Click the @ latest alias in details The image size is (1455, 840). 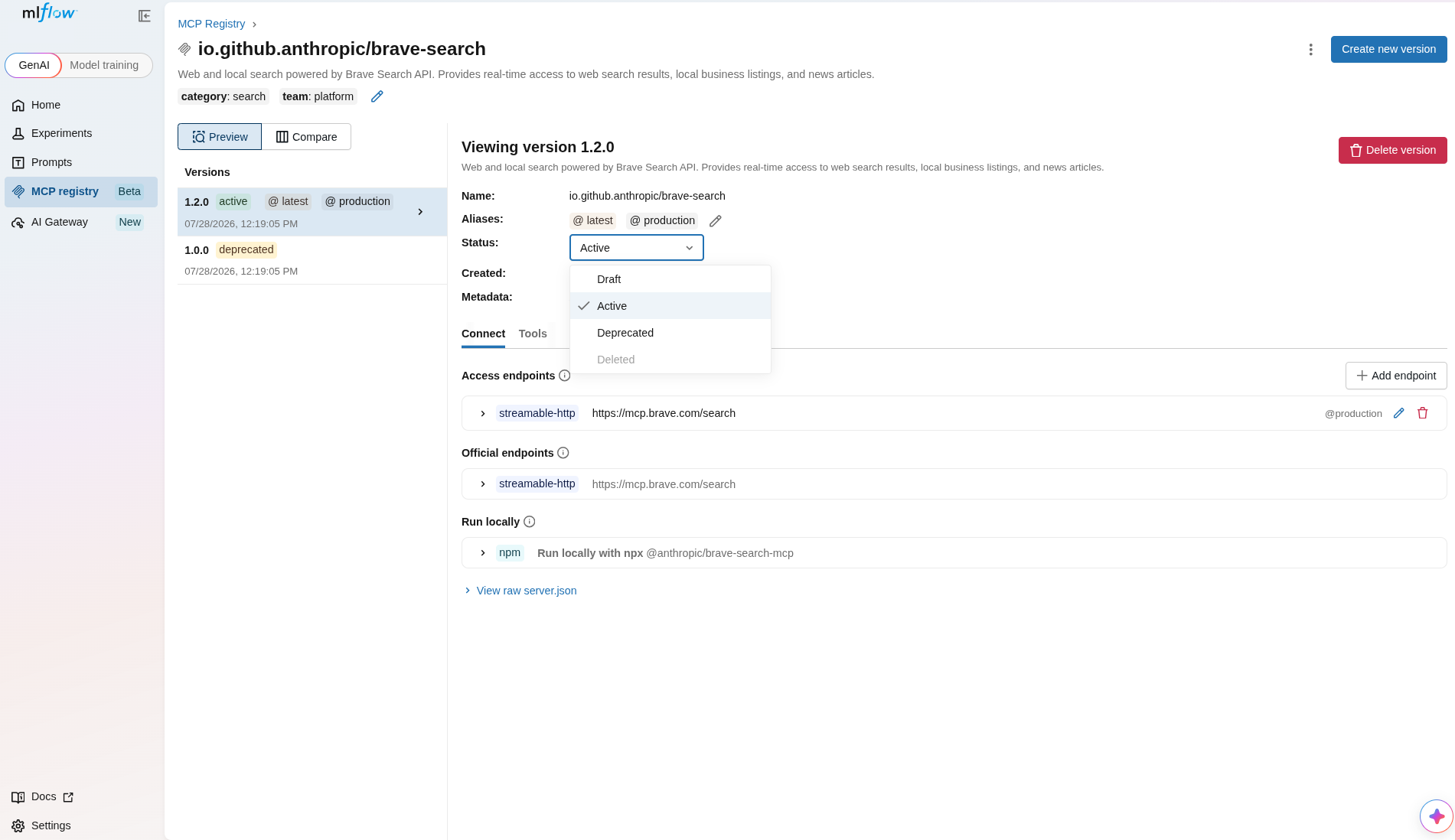[592, 220]
